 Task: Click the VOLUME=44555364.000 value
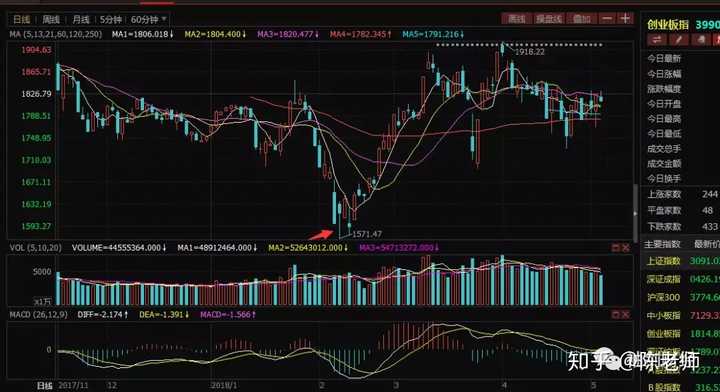[x=119, y=248]
